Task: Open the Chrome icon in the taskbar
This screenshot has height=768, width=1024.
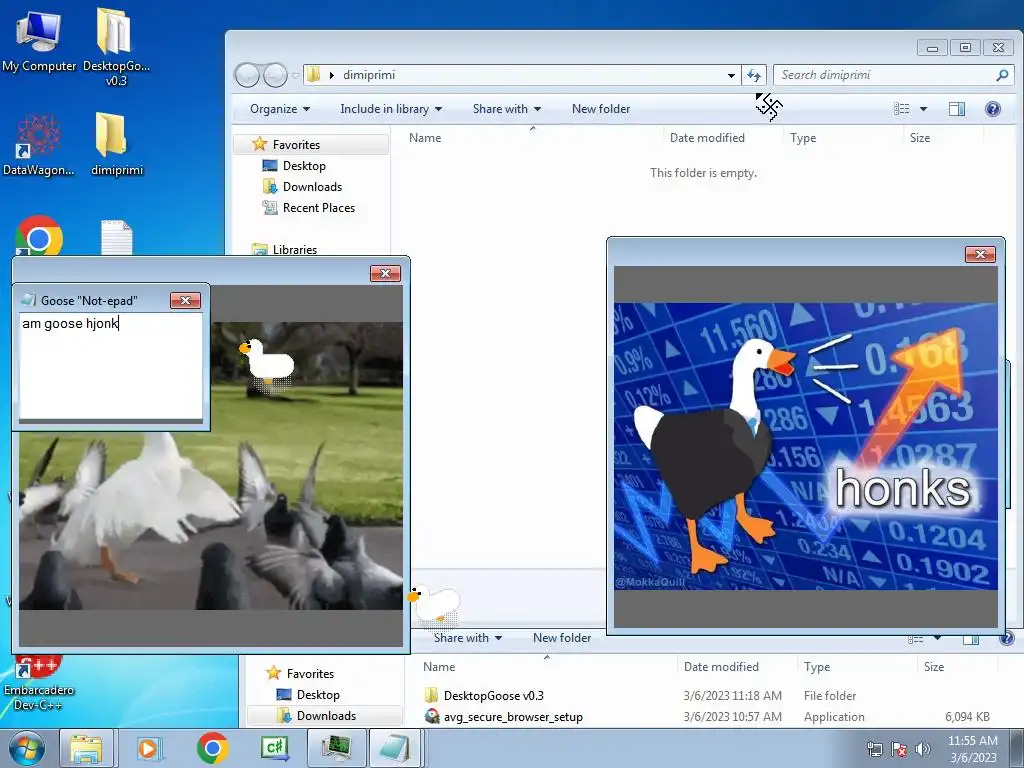Action: pos(212,748)
